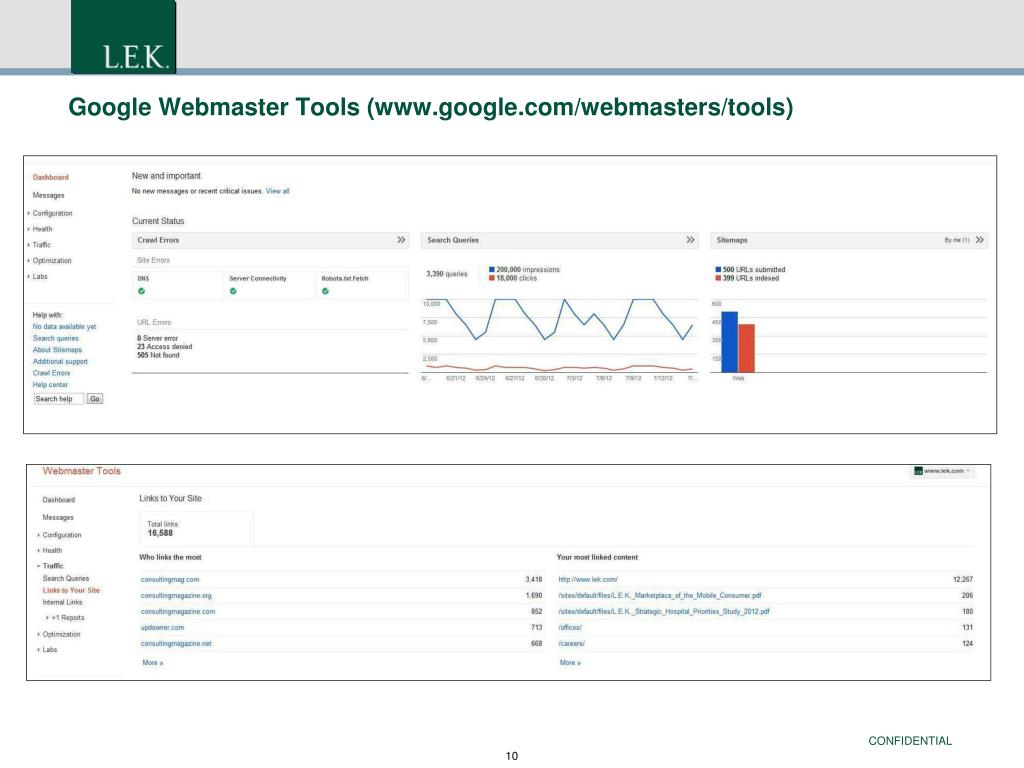This screenshot has width=1024, height=768.
Task: Expand Configuration in lower Webmaster Tools sidebar
Action: click(x=59, y=535)
